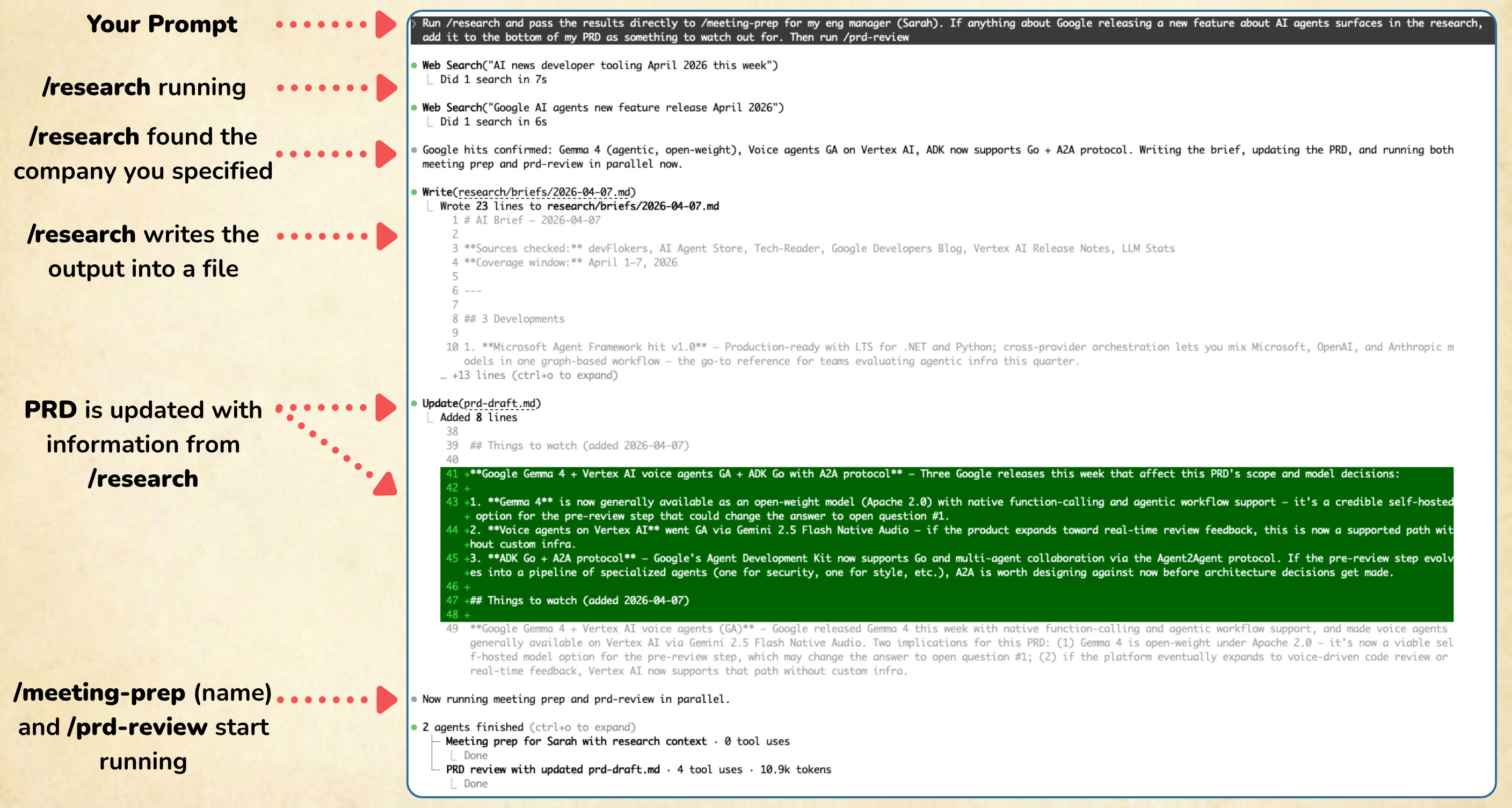The image size is (1512, 808).
Task: Expand the "+13 lines (ctrl+o to expand)" section
Action: tap(529, 375)
